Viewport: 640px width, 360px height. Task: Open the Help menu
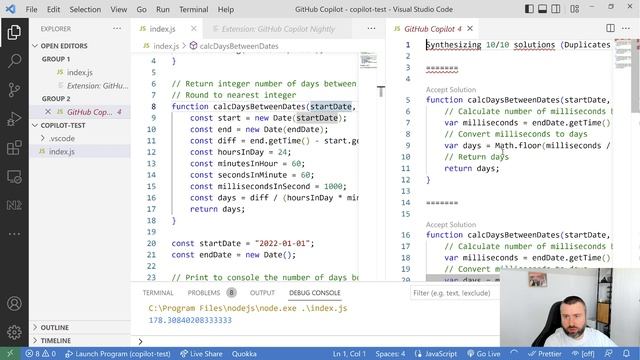(226, 9)
